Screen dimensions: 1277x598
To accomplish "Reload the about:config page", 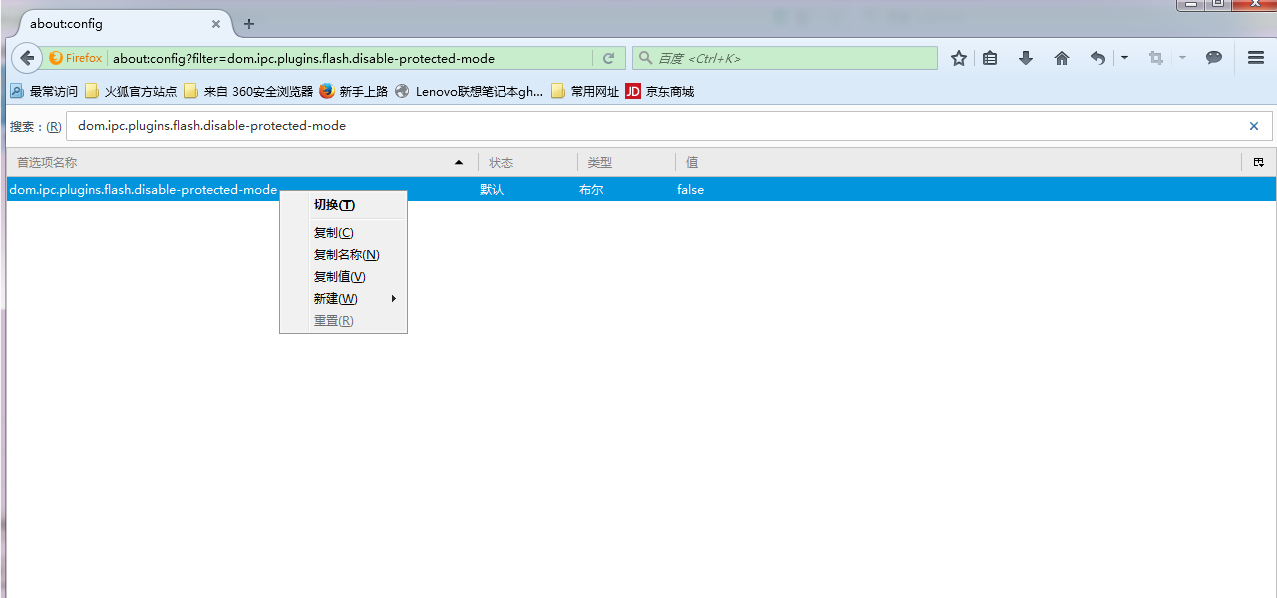I will [608, 58].
